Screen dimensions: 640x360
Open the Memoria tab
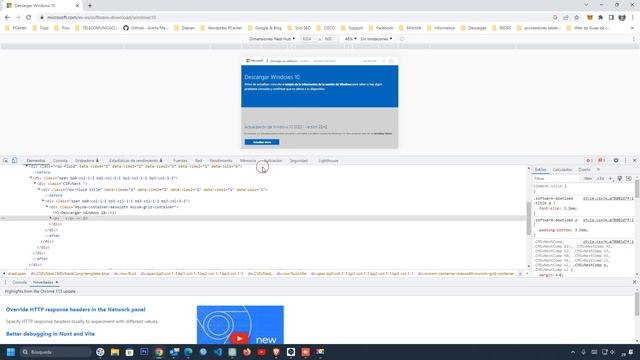pos(248,161)
